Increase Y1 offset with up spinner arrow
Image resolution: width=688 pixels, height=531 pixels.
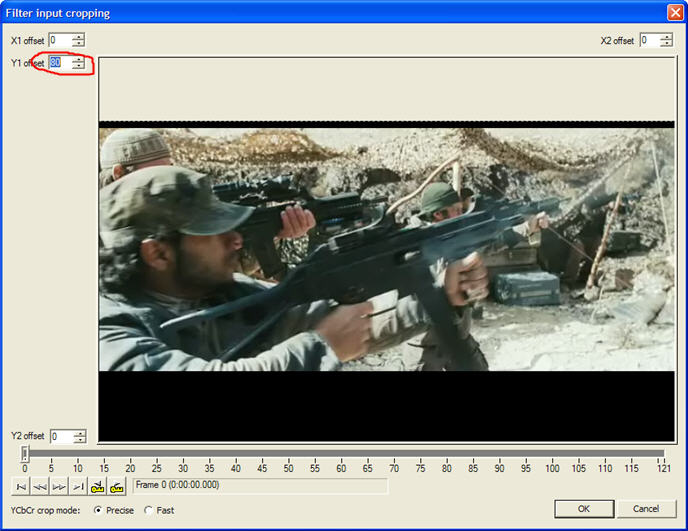tap(79, 59)
